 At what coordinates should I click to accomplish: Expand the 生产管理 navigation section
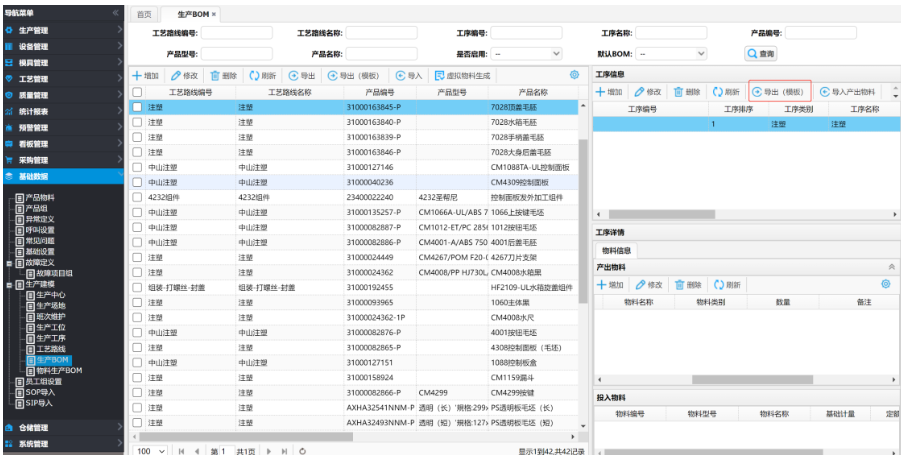(x=60, y=31)
